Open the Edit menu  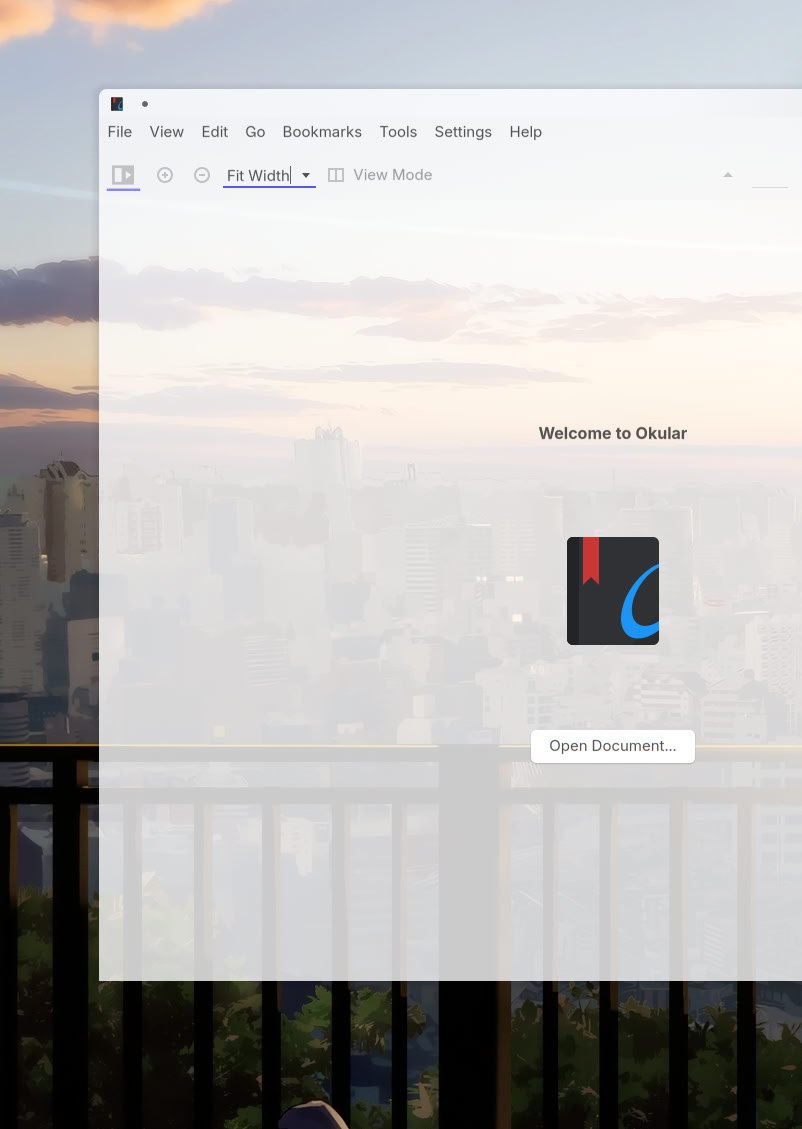(x=215, y=132)
